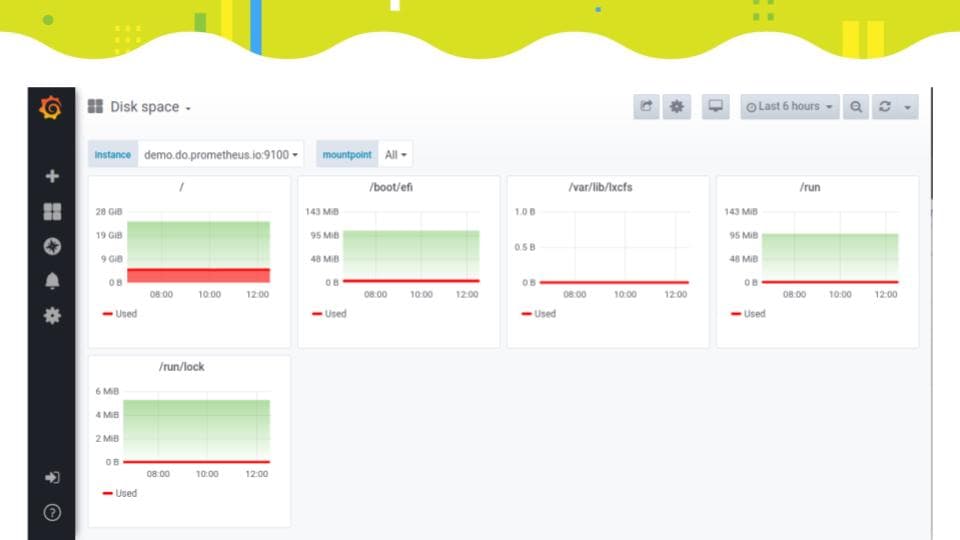
Task: Open the Alerting bell icon
Action: click(x=52, y=281)
